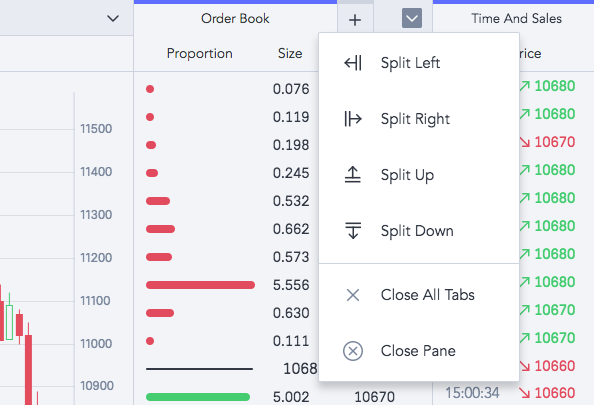This screenshot has width=594, height=405.
Task: Click the Split Down arrow icon
Action: tap(353, 231)
